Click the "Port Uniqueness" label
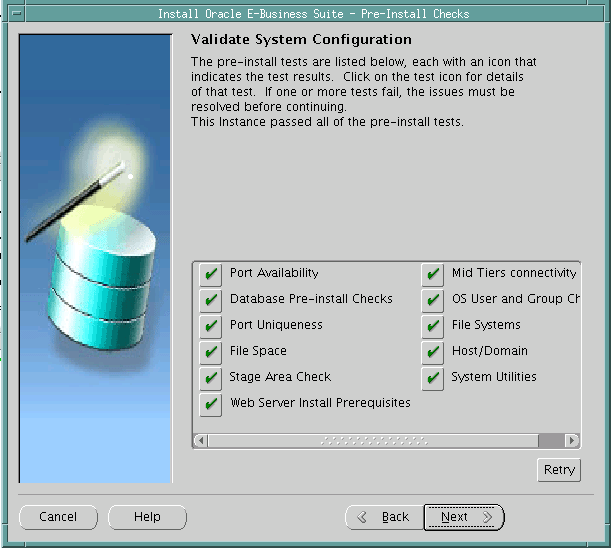The height and width of the screenshot is (548, 611). [x=276, y=325]
